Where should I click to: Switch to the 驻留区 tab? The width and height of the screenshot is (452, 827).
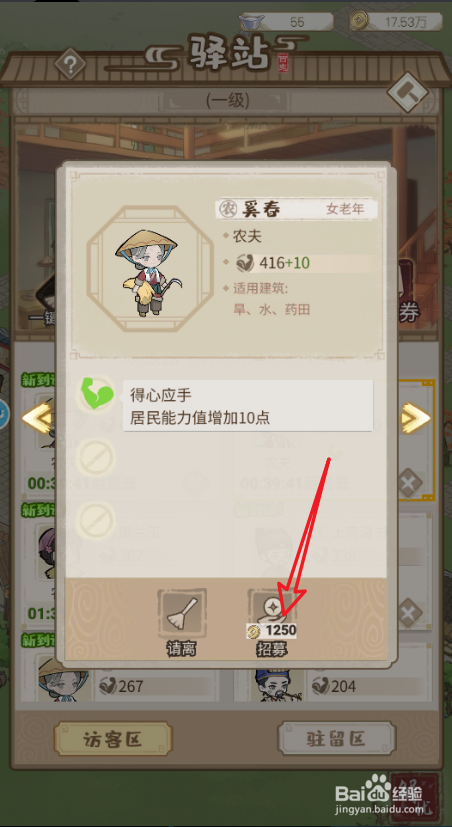[x=336, y=738]
